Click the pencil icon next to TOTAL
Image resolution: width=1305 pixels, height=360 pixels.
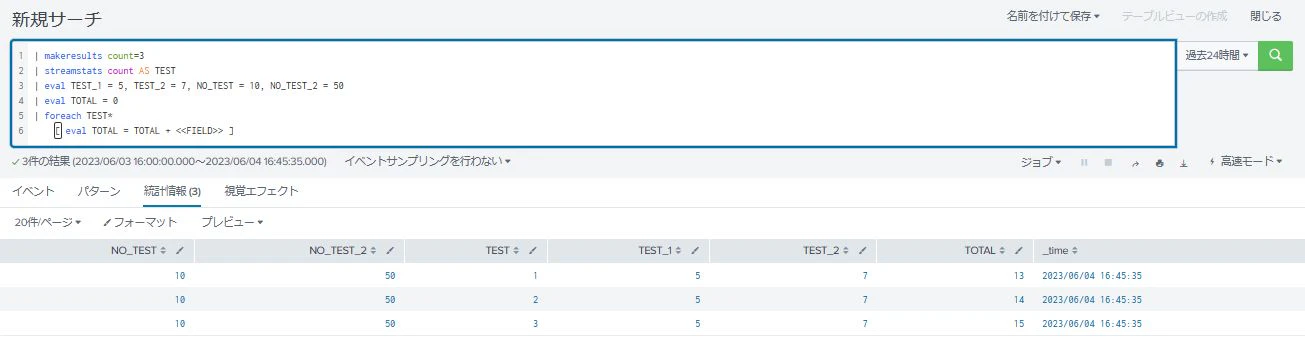coord(1019,251)
